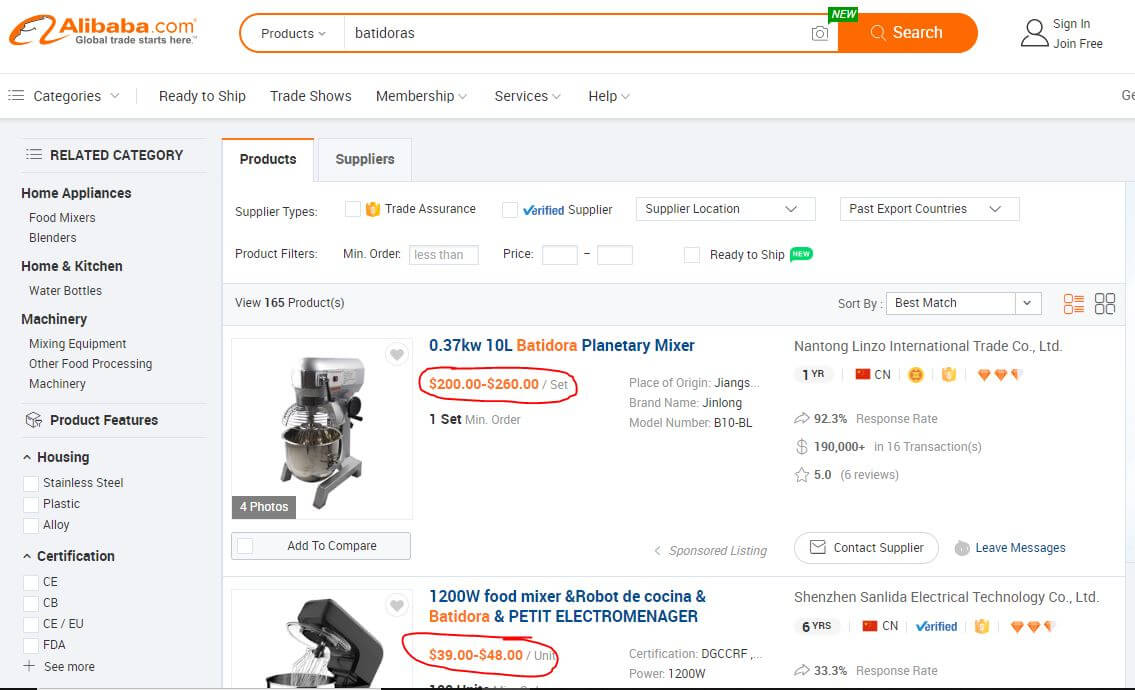
Task: Switch to the Suppliers tab
Action: click(x=365, y=159)
